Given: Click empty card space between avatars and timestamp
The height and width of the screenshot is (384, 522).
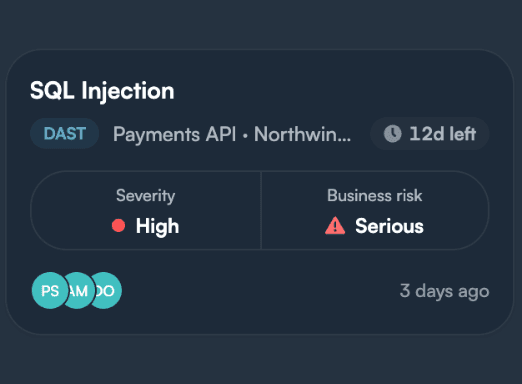Looking at the screenshot, I should click(x=260, y=291).
